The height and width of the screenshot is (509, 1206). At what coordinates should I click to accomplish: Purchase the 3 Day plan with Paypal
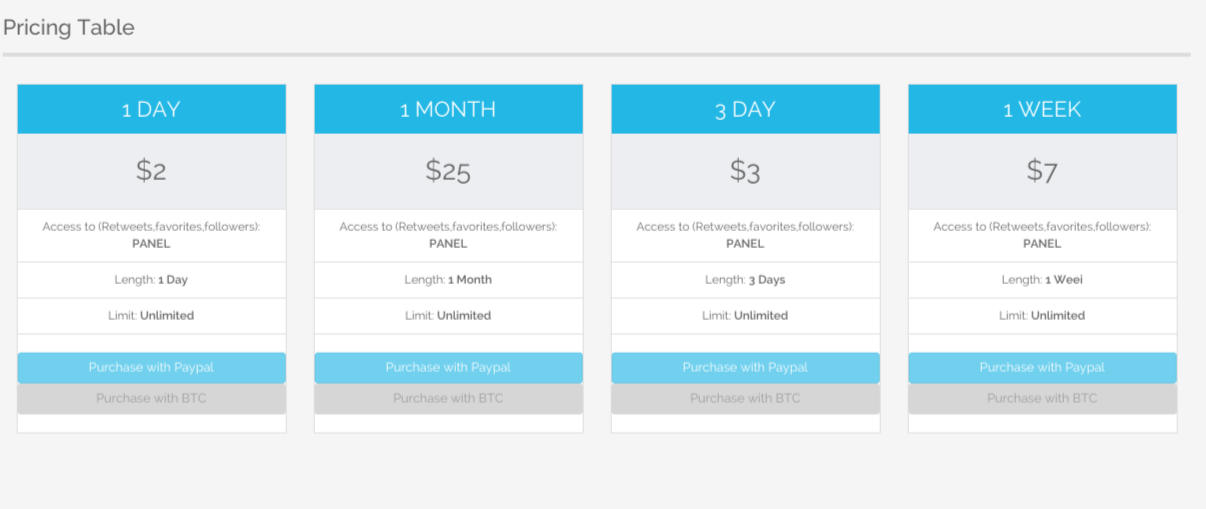[745, 367]
